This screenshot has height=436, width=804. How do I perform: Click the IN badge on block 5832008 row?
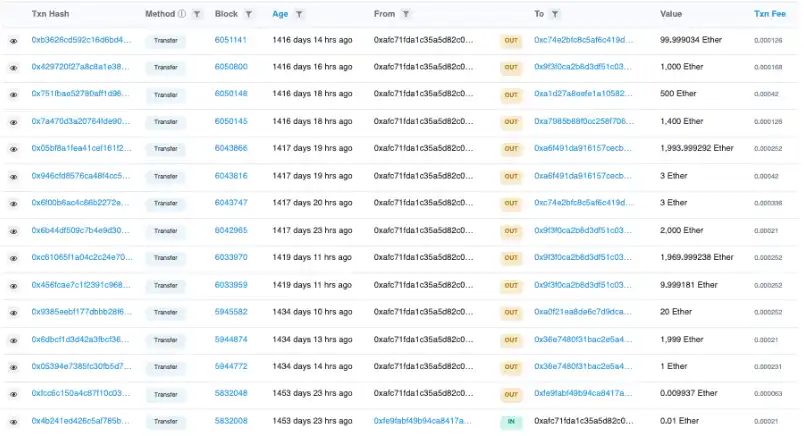click(x=511, y=422)
